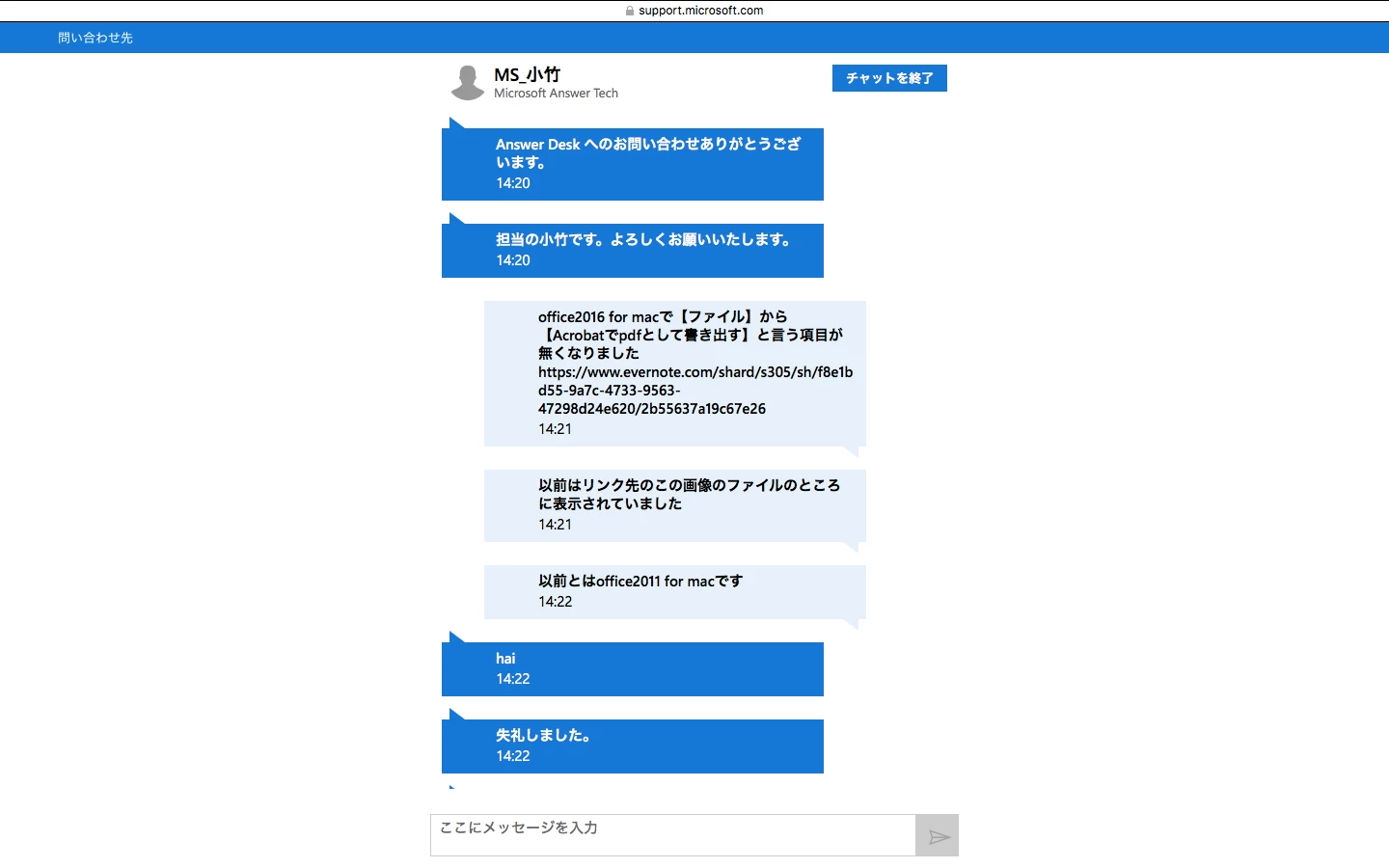Click the 以前はリンク先のこの画像 message
The width and height of the screenshot is (1389, 868).
pyautogui.click(x=675, y=505)
